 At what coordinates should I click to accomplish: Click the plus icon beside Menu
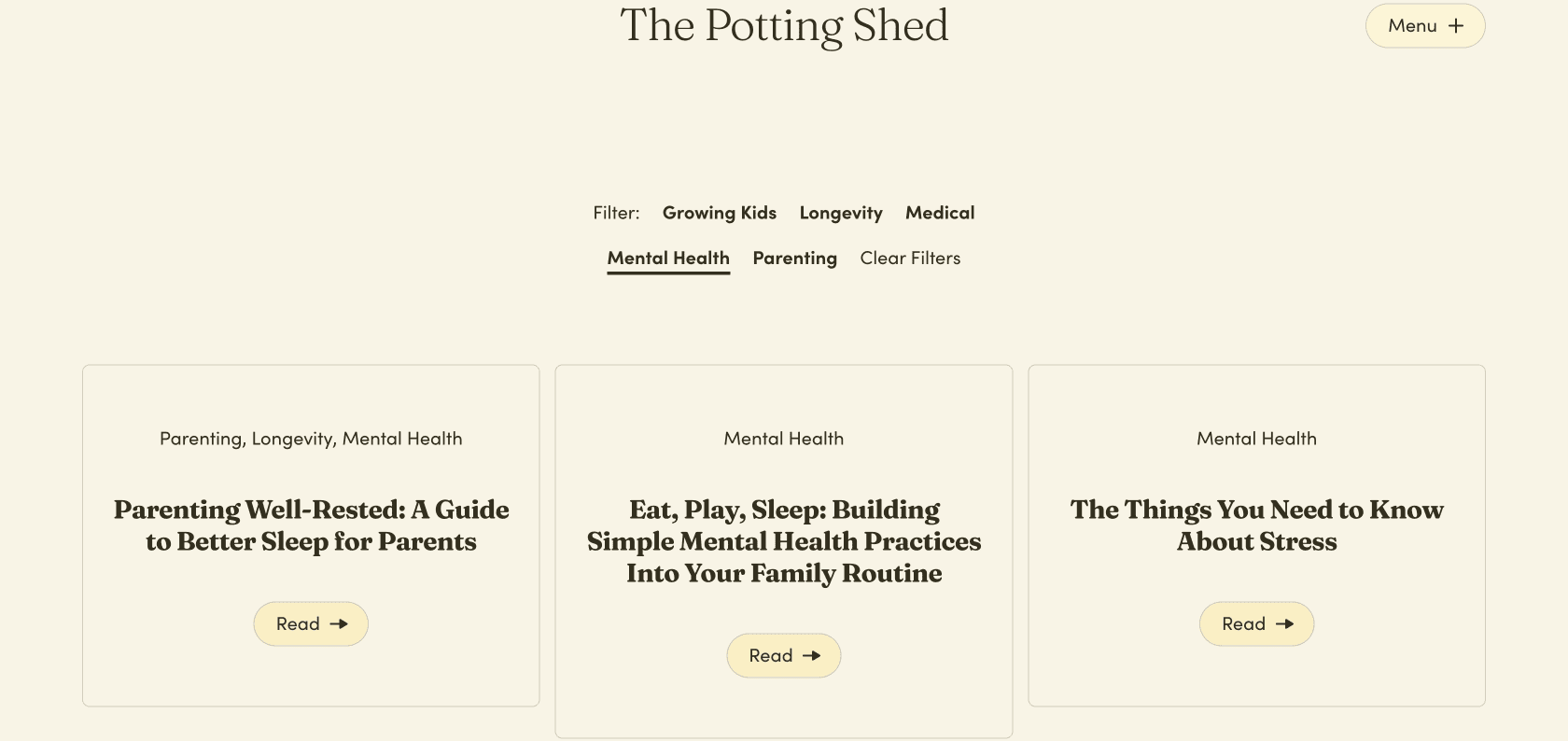[x=1456, y=26]
